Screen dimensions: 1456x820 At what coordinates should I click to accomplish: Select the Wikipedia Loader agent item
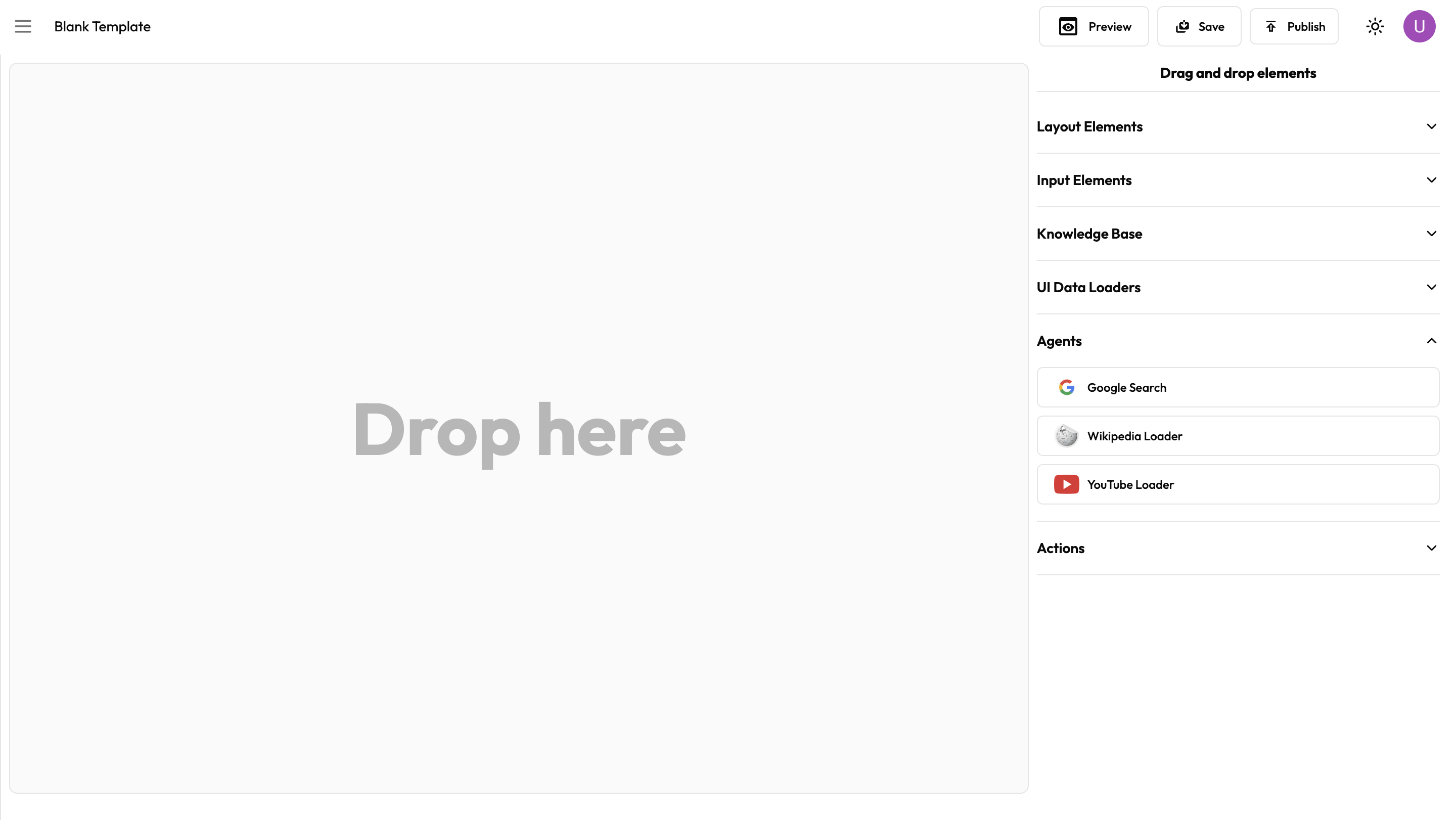(x=1238, y=436)
